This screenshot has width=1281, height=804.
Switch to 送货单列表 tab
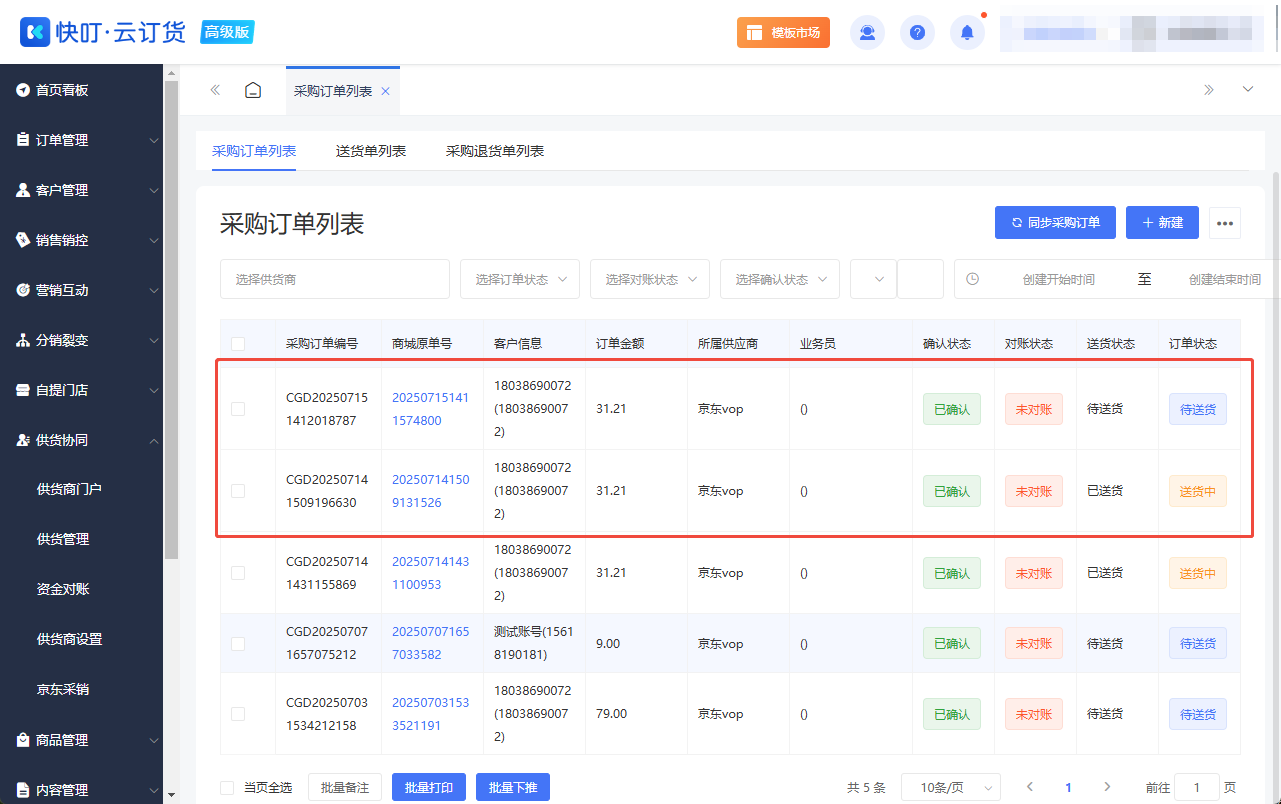371,151
